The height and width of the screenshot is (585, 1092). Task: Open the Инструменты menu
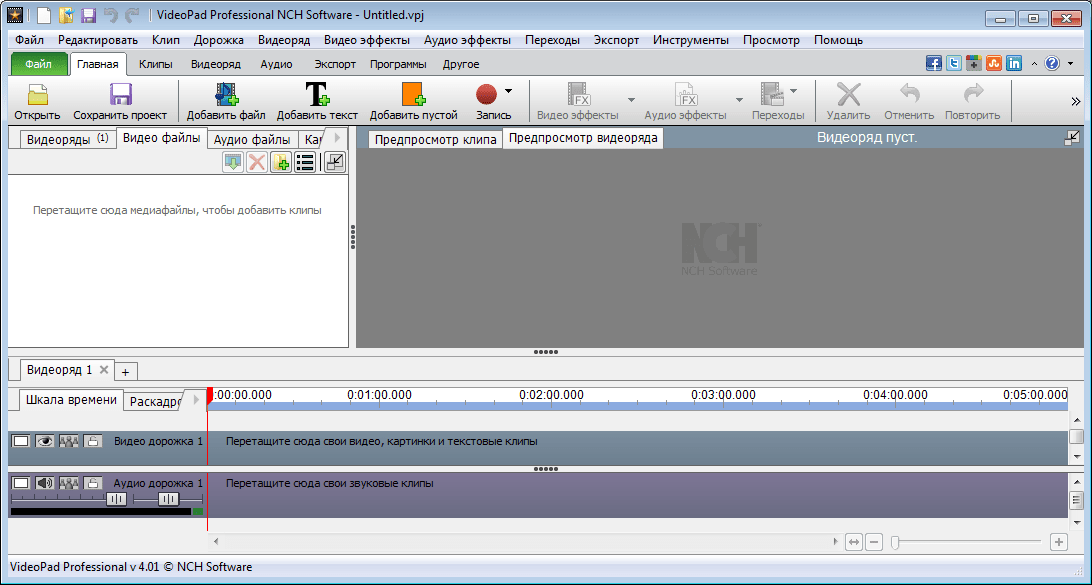point(691,40)
